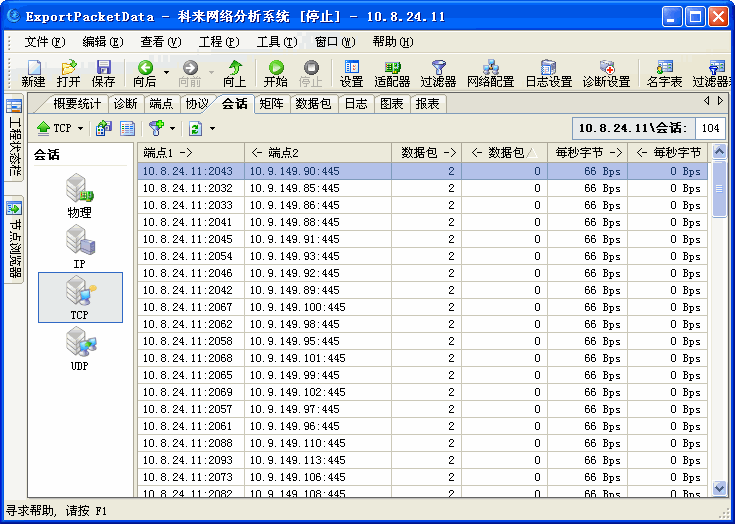Select UDP conversation type in sidebar
Viewport: 735px width, 524px height.
pos(80,349)
